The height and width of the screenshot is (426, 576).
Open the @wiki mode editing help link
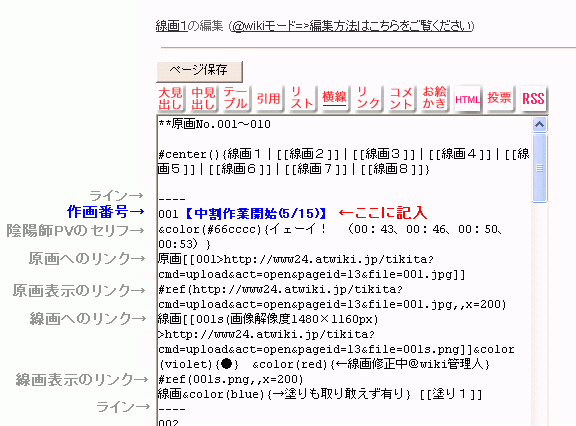tap(353, 26)
